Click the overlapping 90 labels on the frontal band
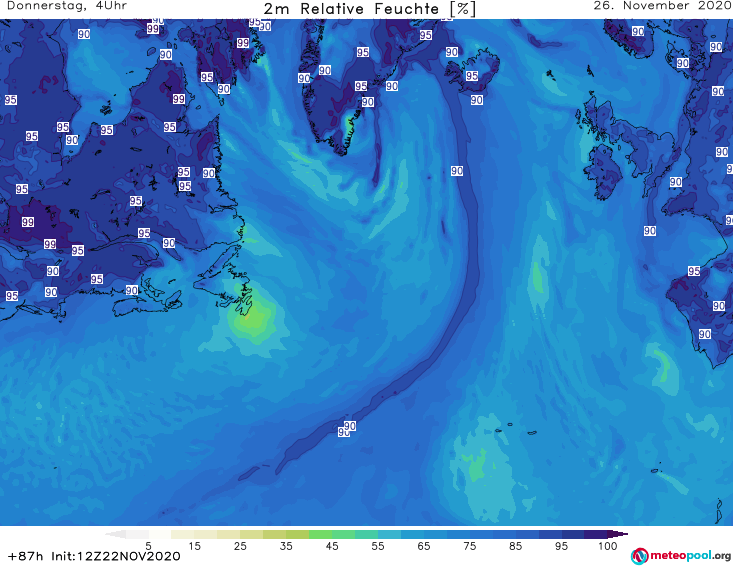 [x=347, y=429]
